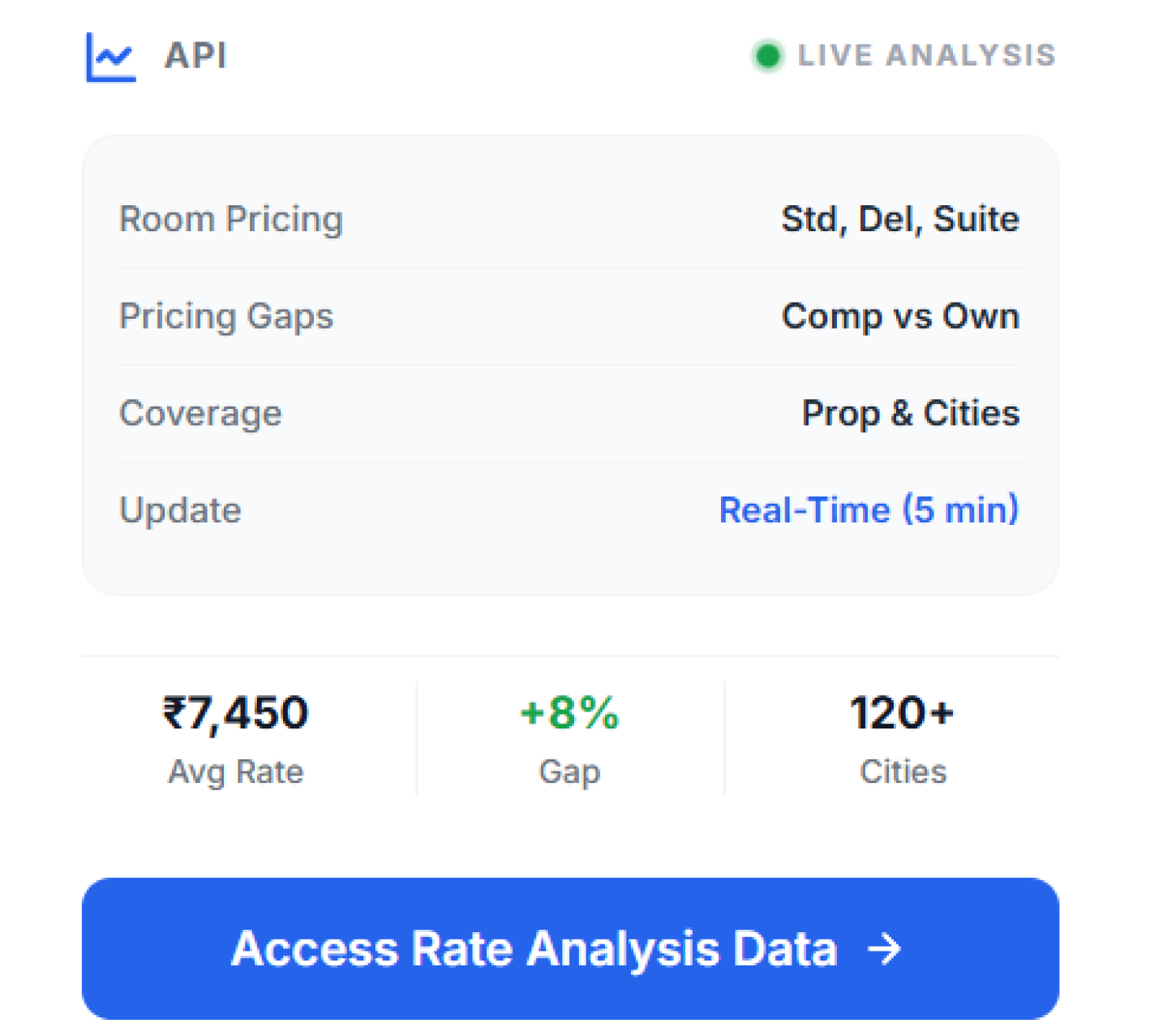Select the Coverage row label

200,414
